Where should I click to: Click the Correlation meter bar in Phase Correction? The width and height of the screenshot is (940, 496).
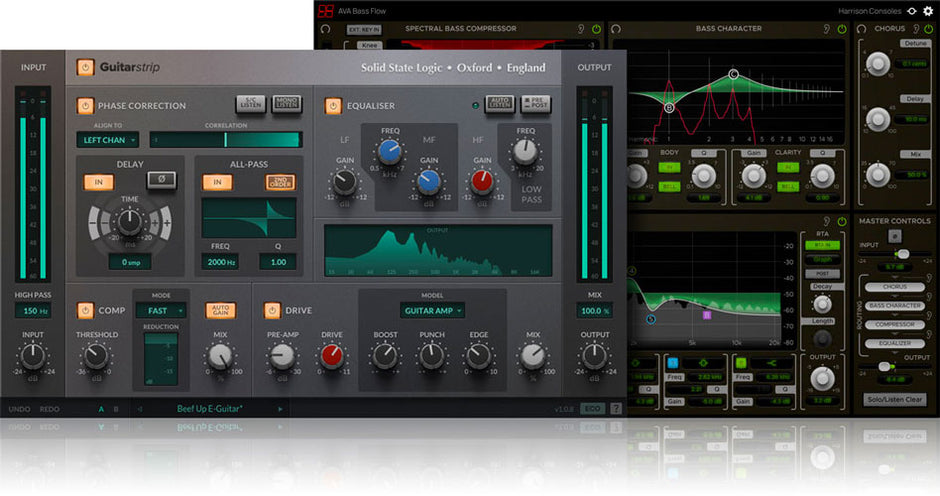(x=226, y=140)
